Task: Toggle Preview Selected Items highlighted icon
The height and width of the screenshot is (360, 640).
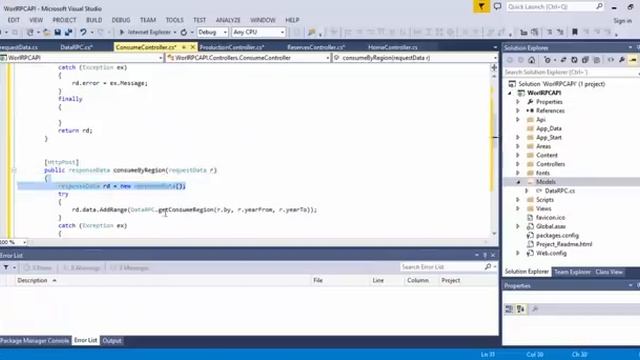Action: 633,60
